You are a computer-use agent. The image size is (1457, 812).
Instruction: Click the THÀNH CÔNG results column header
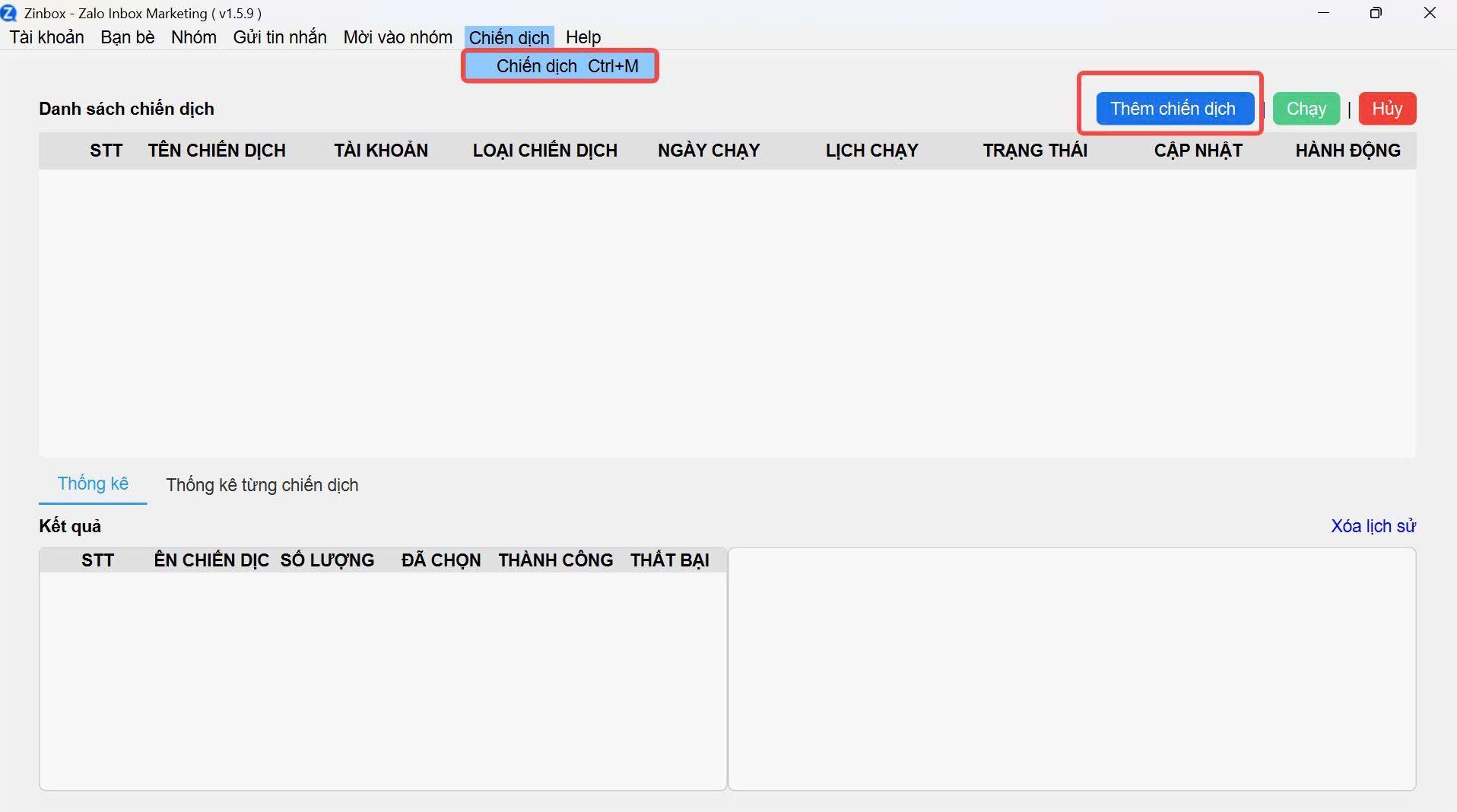pos(555,560)
